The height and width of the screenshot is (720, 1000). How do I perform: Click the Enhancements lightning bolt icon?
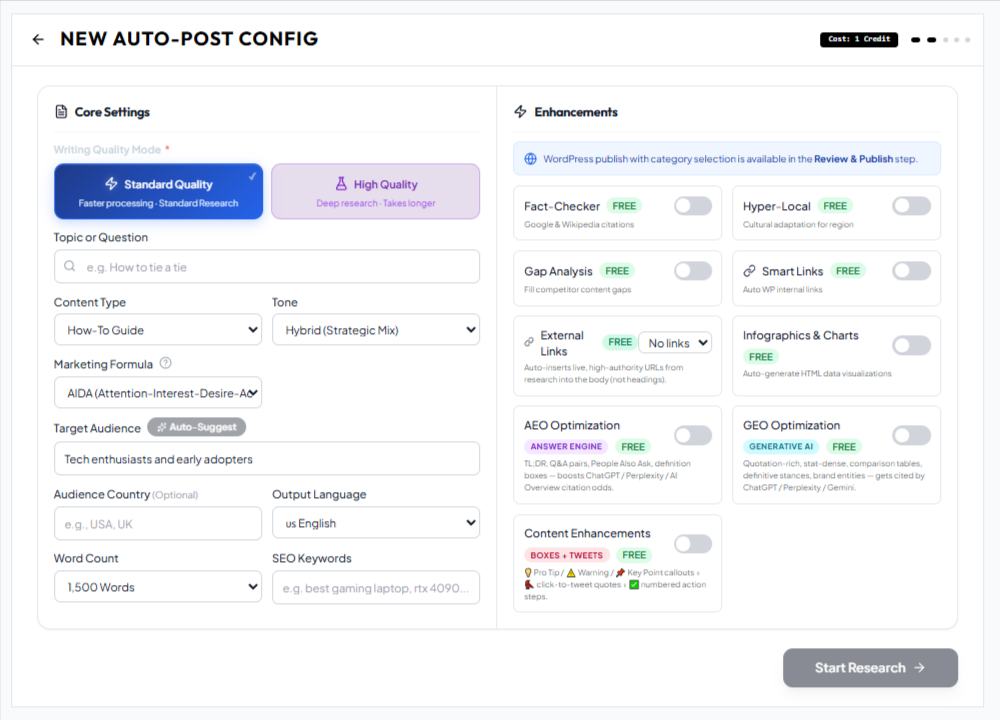click(520, 112)
